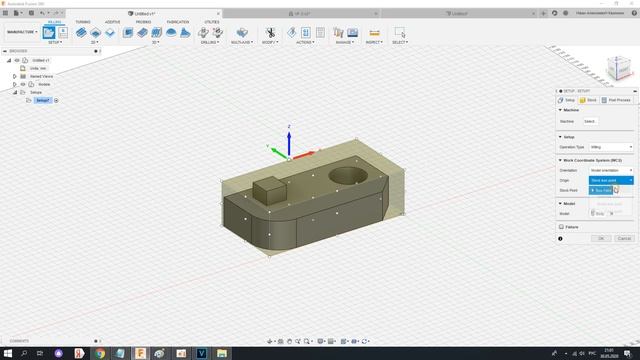Click the Multi-Axis swarf icon
This screenshot has width=640, height=360.
(242, 33)
